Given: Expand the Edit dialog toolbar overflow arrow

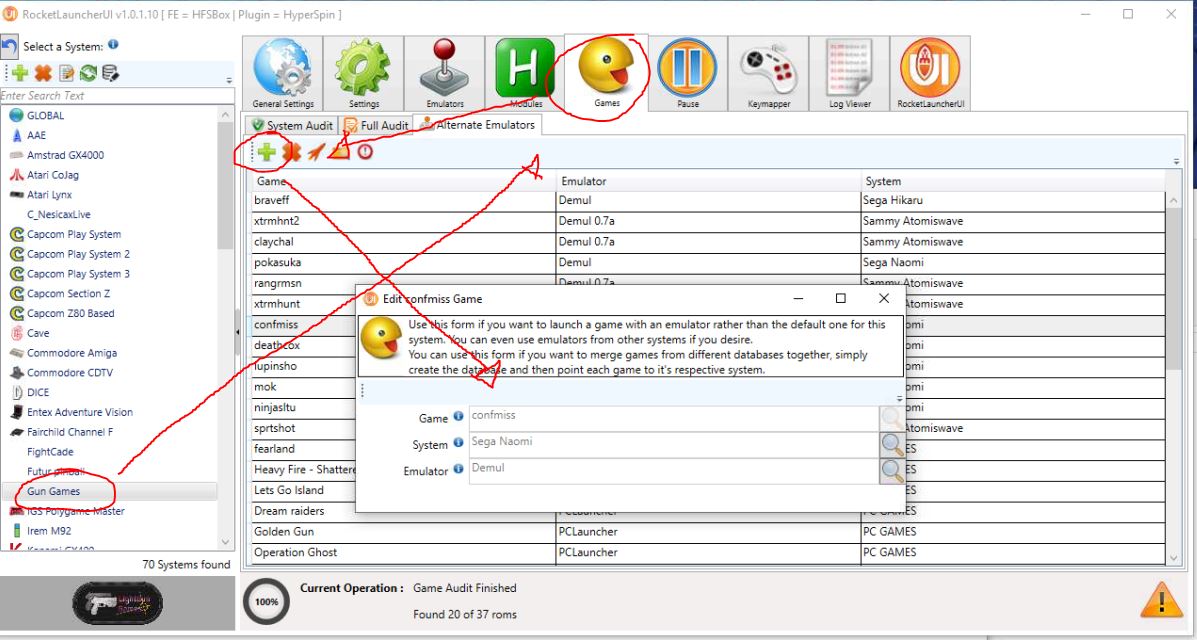Looking at the screenshot, I should pyautogui.click(x=899, y=398).
